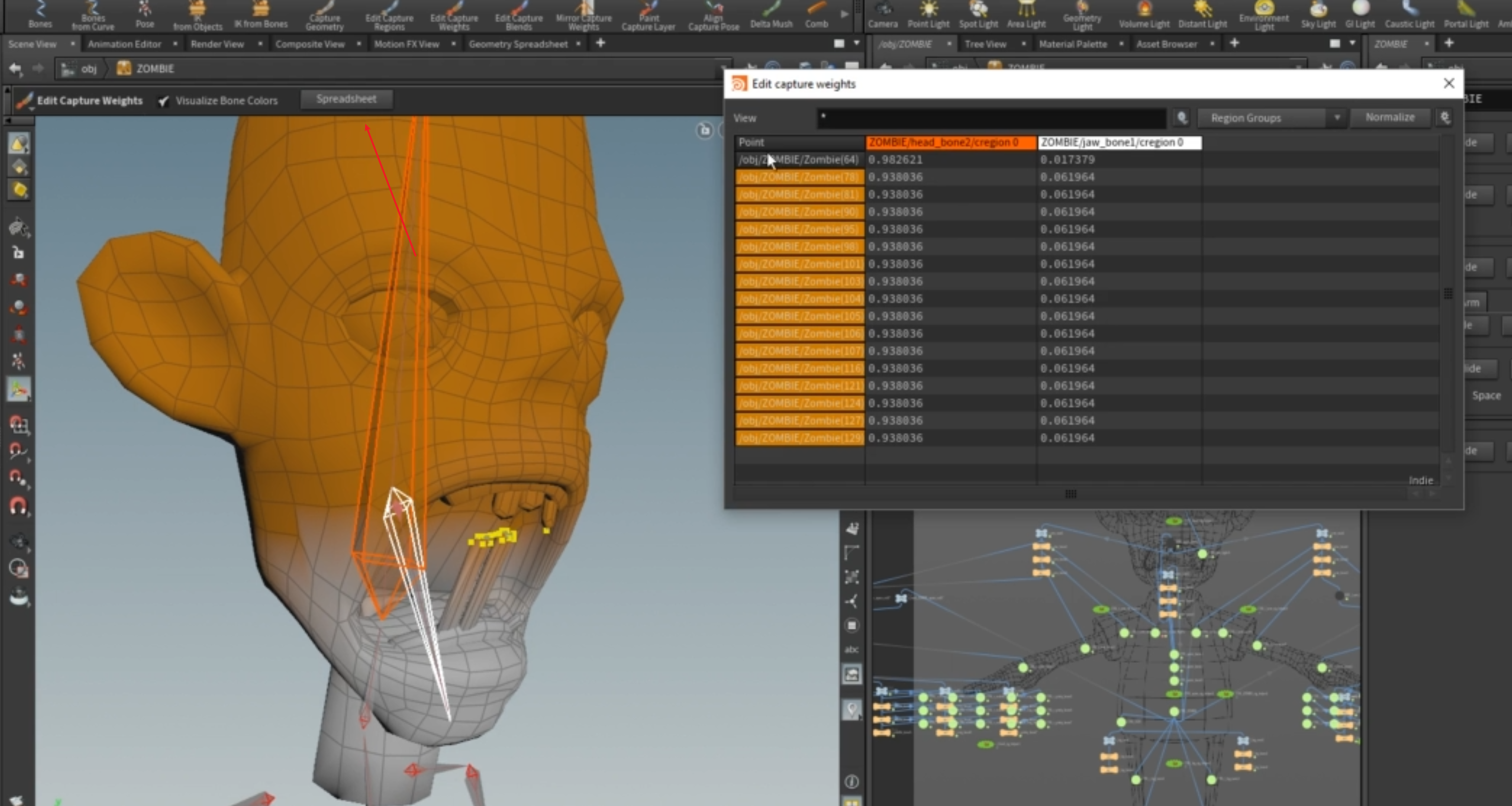Add a Spot Light from shelf
1512x806 pixels.
pos(978,14)
